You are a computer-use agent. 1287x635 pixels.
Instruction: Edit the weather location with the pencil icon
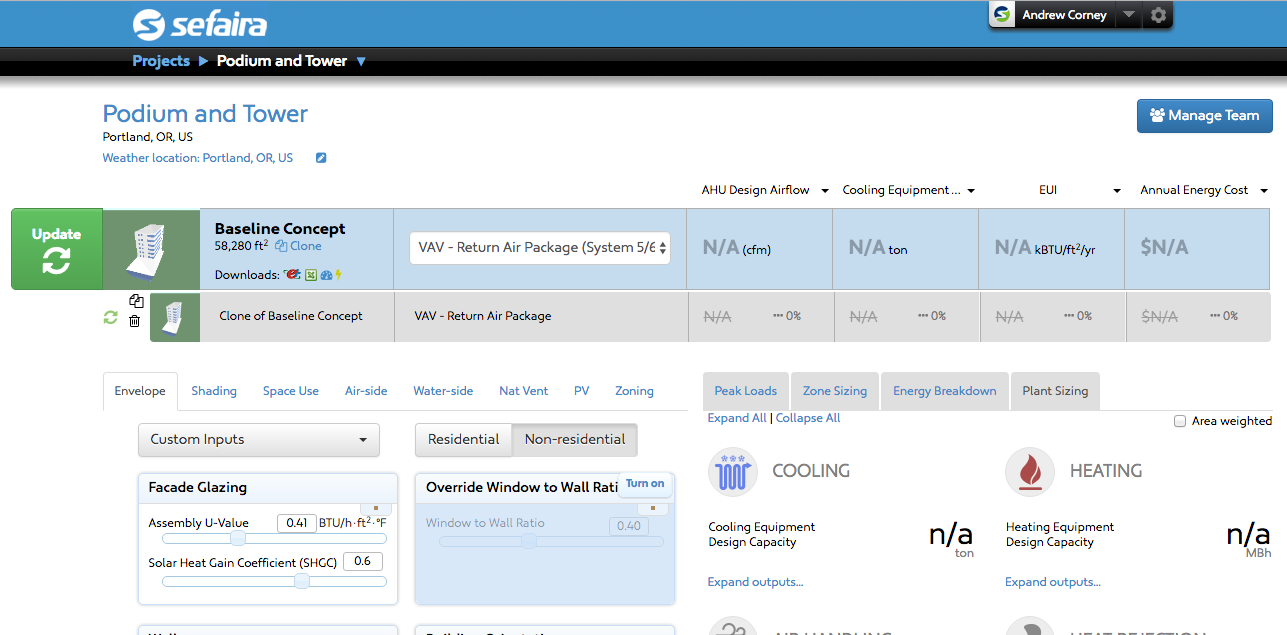click(321, 158)
